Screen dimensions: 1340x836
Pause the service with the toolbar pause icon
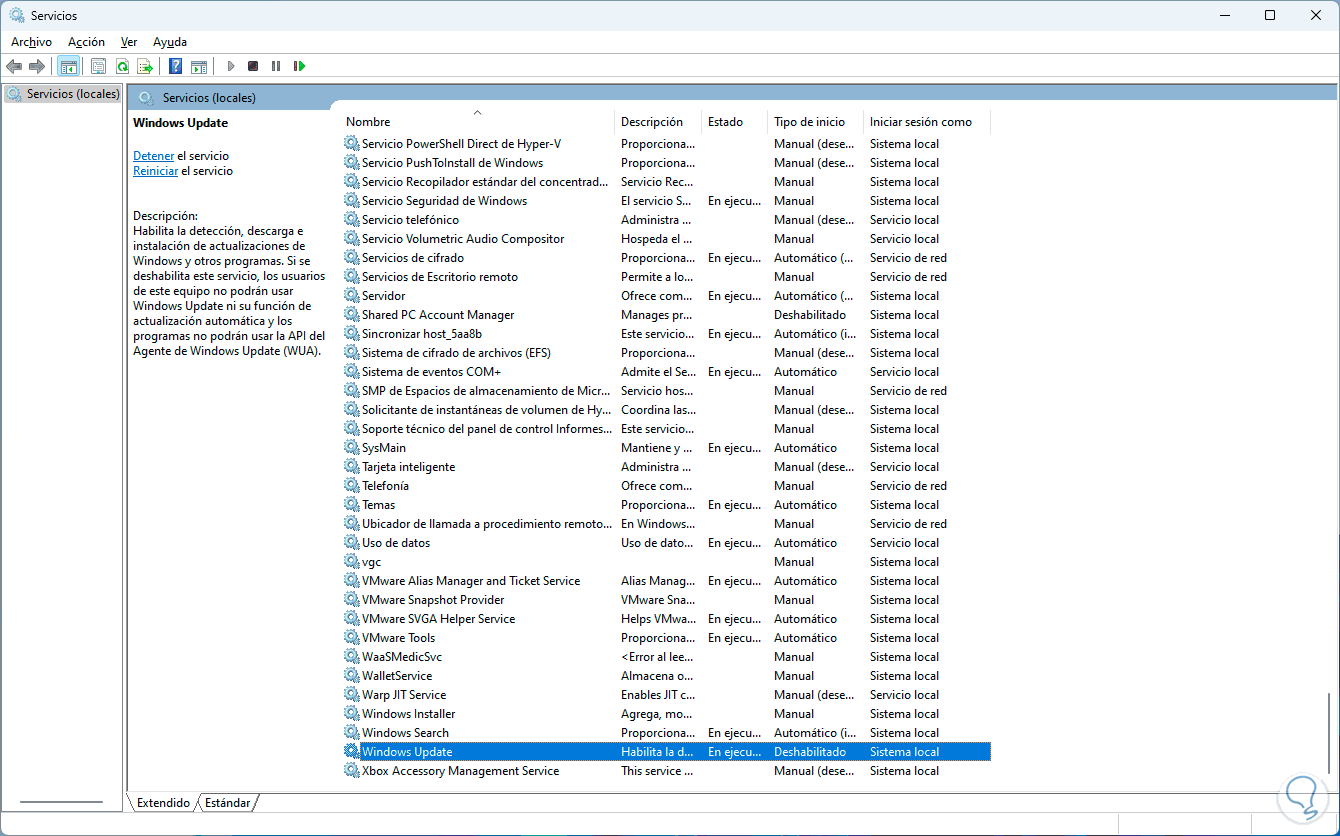click(x=276, y=66)
